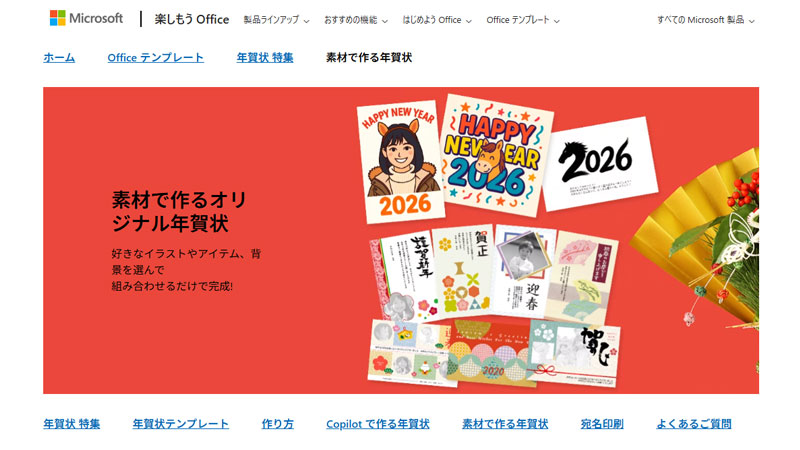Expand the Office テンプレート nav dropdown
Image resolution: width=800 pixels, height=450 pixels.
coord(523,20)
